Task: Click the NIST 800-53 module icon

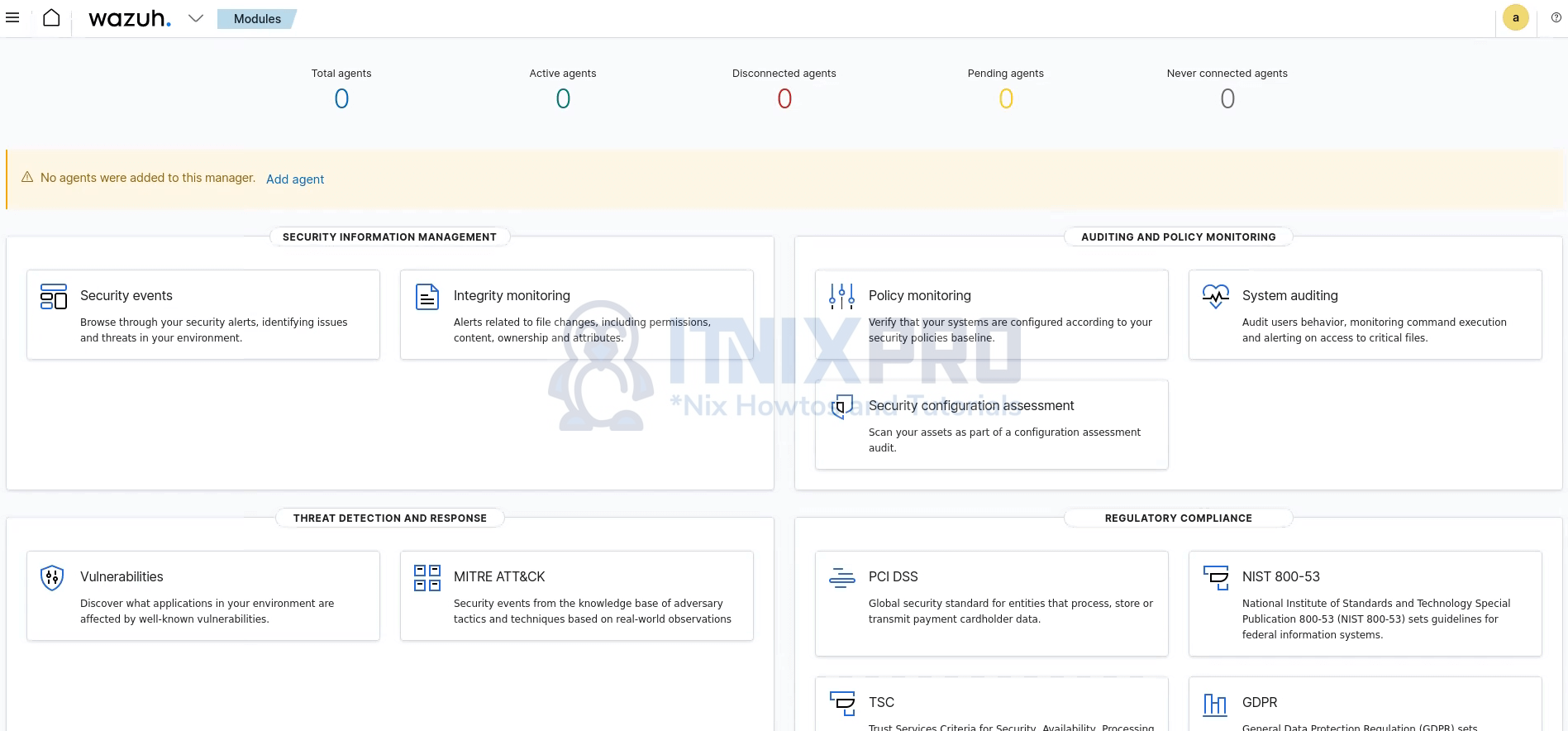Action: click(x=1215, y=577)
